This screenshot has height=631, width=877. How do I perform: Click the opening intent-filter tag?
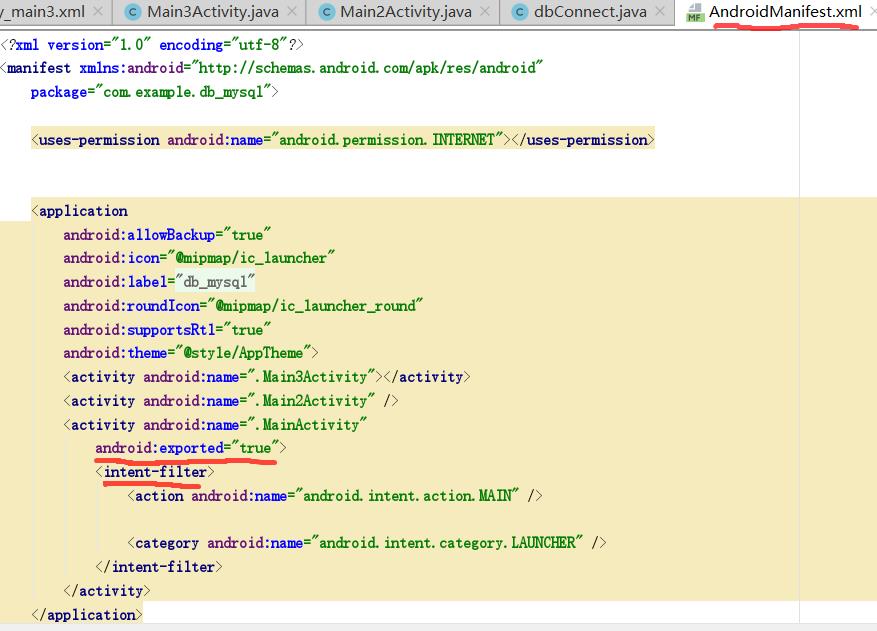click(155, 472)
